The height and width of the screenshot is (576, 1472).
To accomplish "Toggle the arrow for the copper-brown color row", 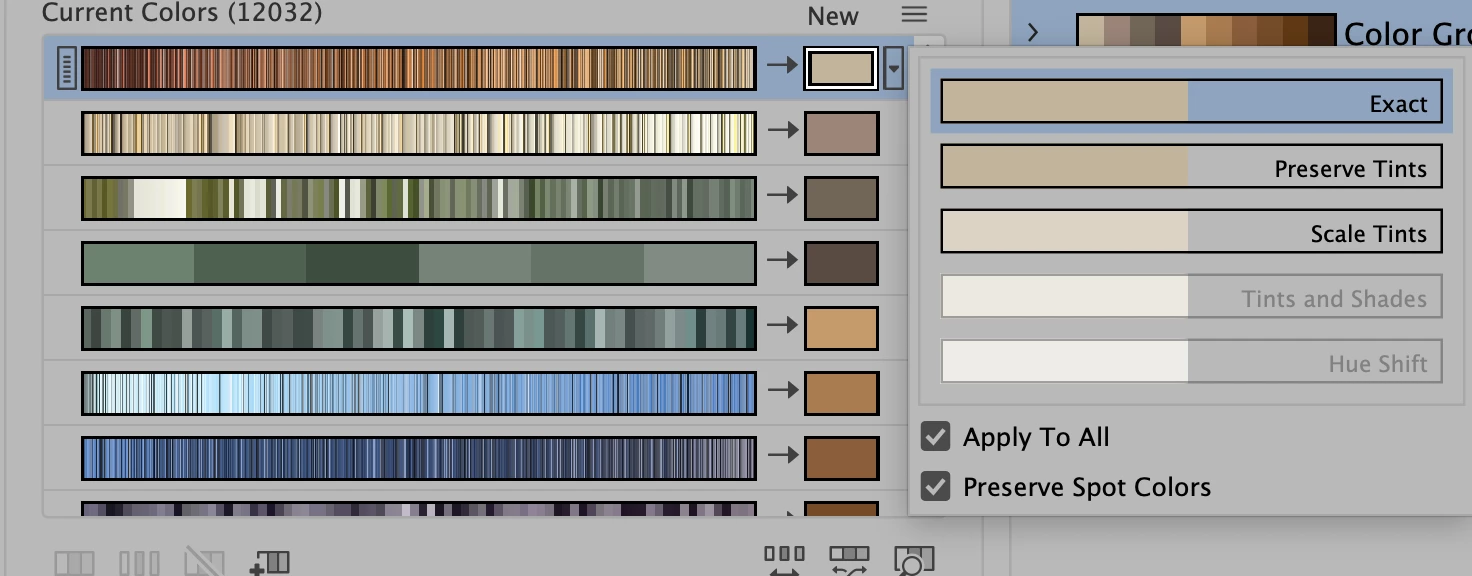I will click(780, 66).
